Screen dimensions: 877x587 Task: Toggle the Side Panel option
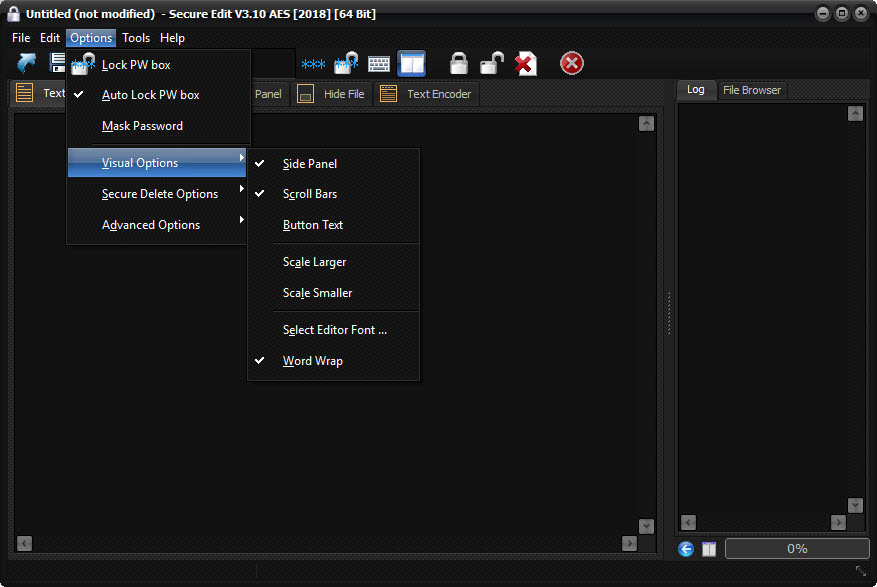click(333, 164)
